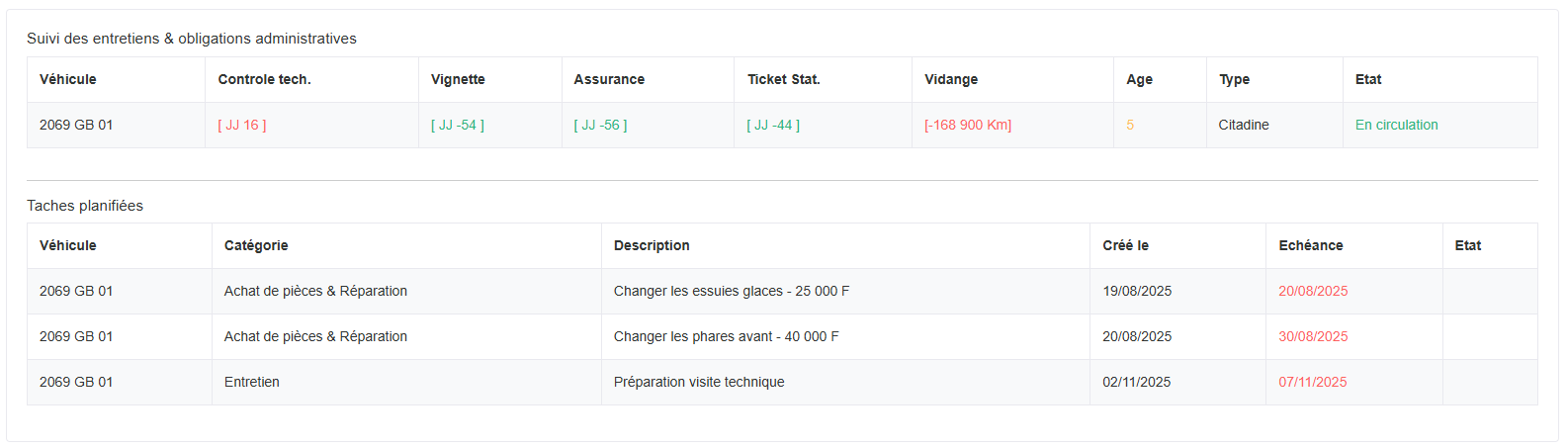Click the Catégorie column header
Image resolution: width=1568 pixels, height=448 pixels.
point(256,246)
